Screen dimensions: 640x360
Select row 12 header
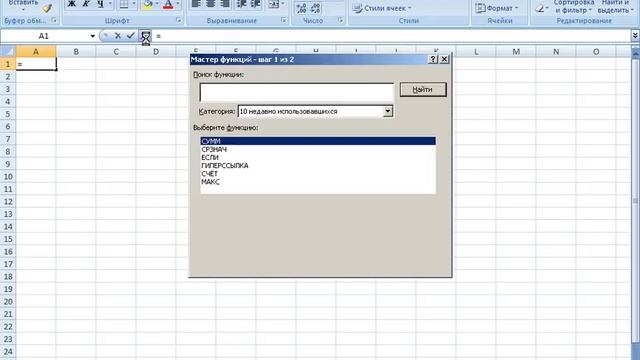(8, 202)
